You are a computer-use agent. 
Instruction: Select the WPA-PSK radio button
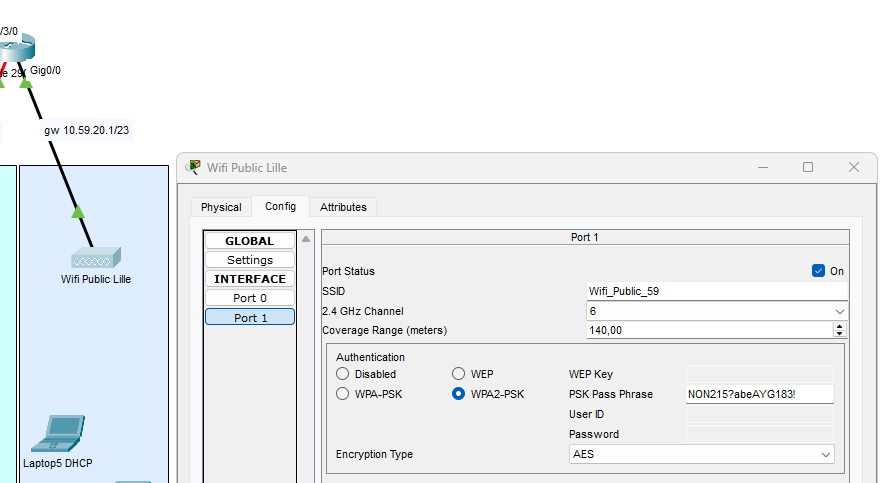pos(342,394)
